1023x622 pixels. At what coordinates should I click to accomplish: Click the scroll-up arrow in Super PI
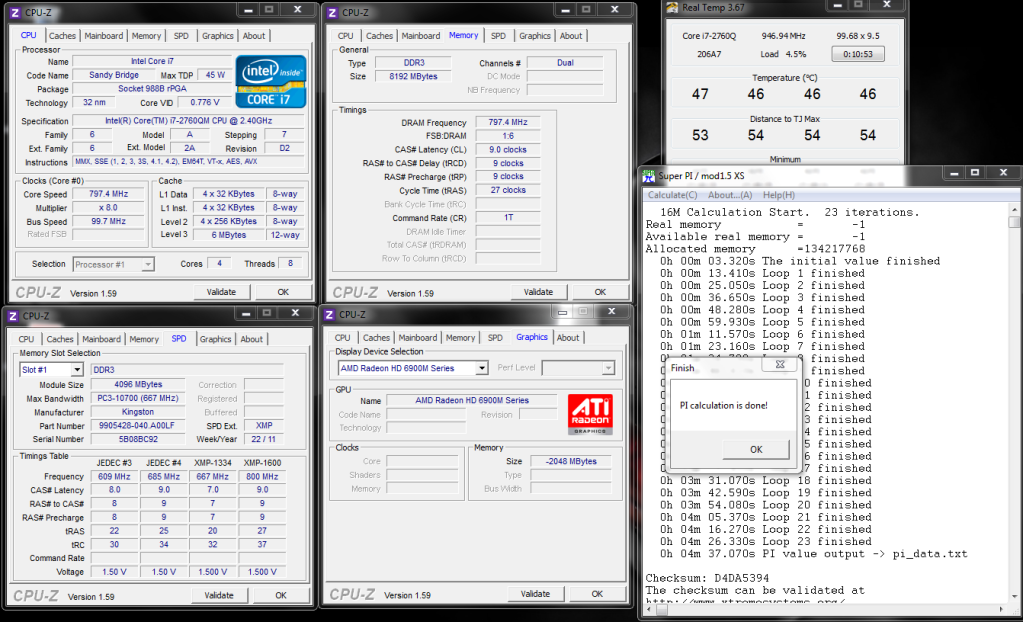[1014, 209]
